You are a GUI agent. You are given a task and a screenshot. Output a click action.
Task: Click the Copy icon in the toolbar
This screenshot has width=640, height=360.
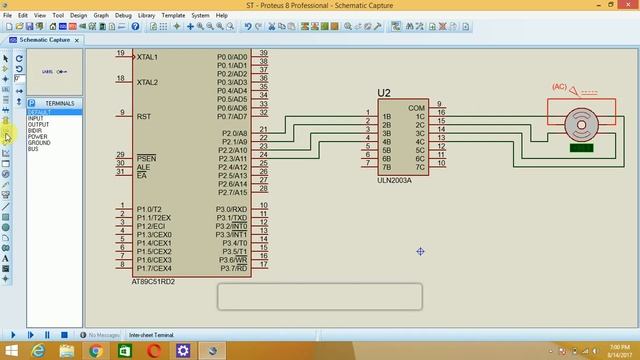(x=282, y=27)
